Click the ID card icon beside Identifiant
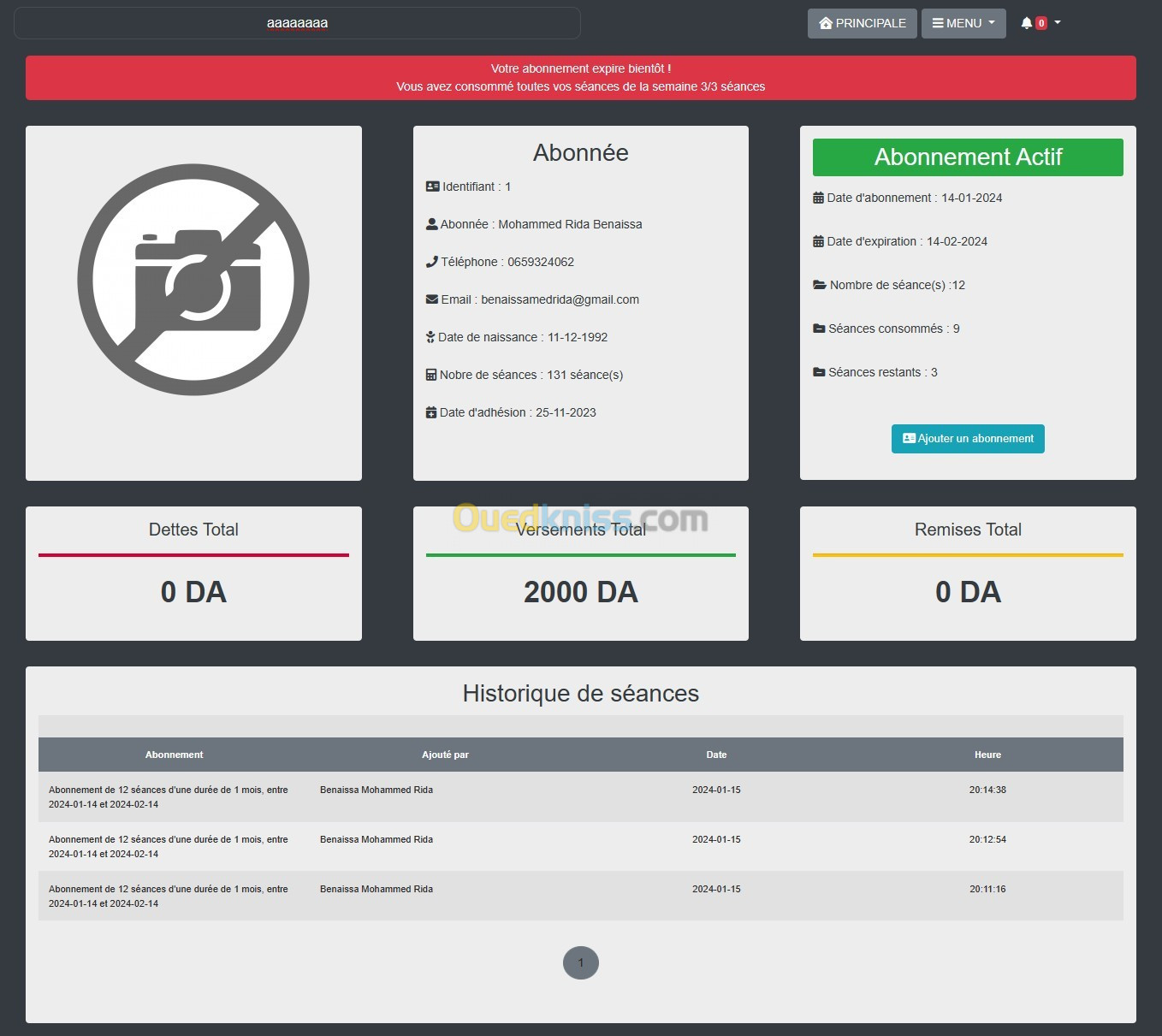The width and height of the screenshot is (1162, 1036). [x=433, y=186]
